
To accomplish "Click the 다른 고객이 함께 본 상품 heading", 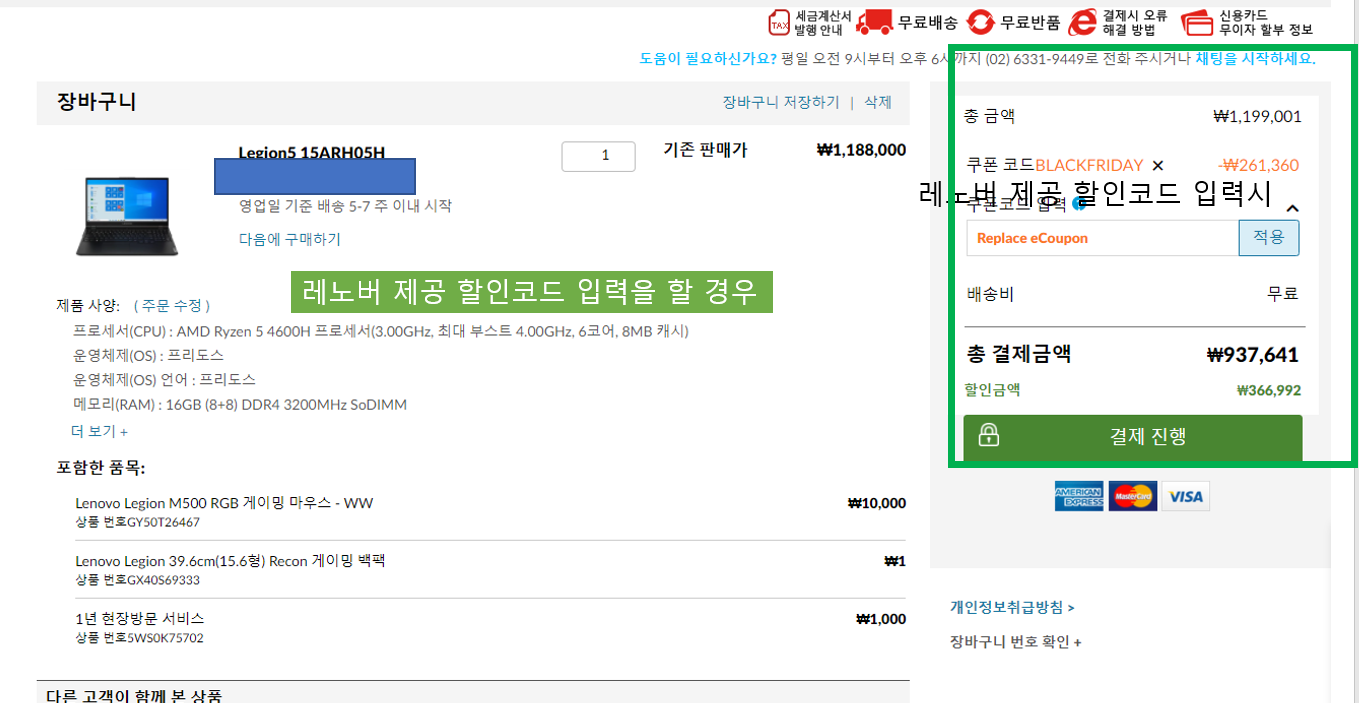I will point(134,695).
